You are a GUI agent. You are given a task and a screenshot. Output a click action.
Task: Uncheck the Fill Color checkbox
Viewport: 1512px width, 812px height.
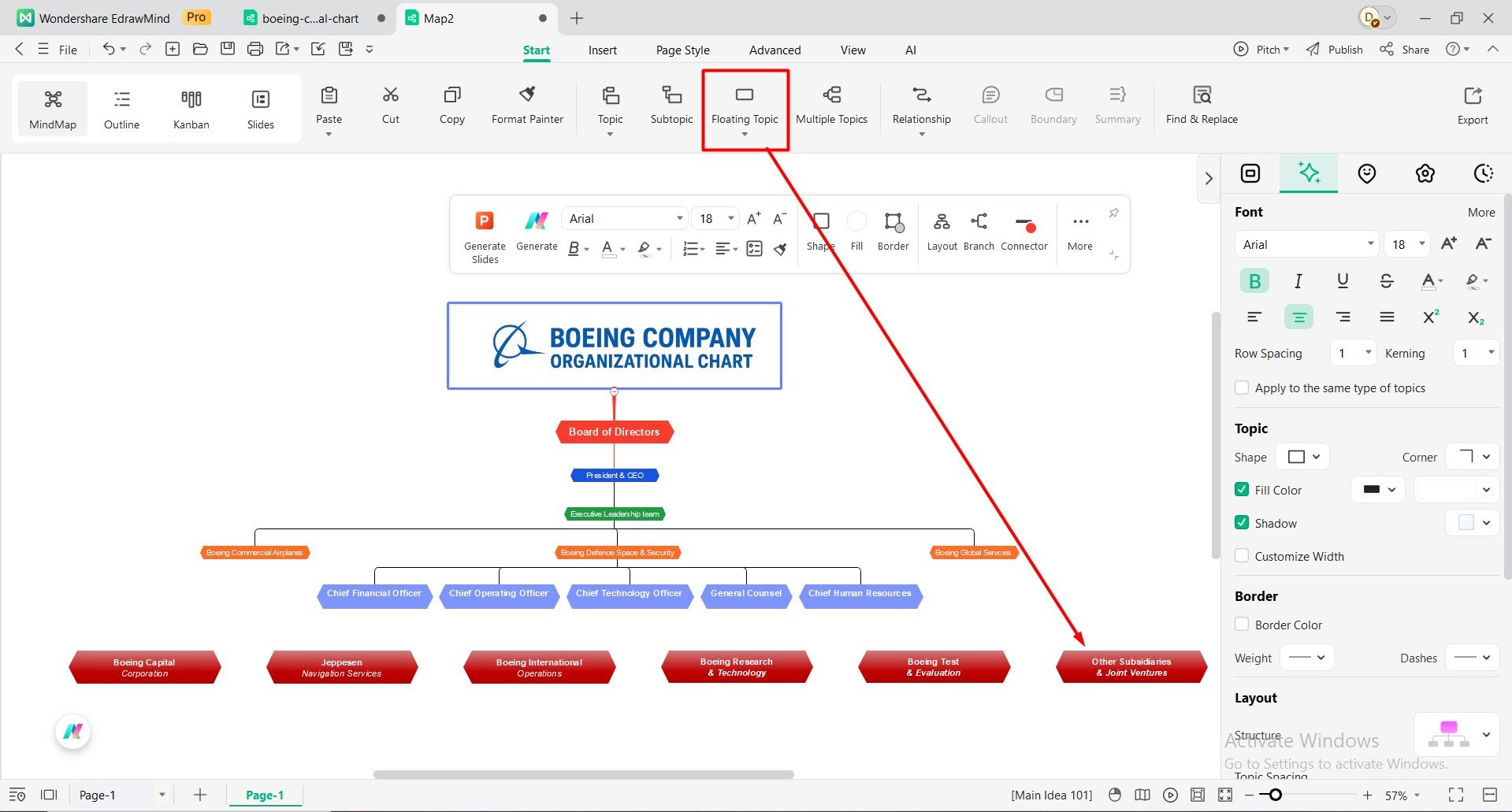1242,489
